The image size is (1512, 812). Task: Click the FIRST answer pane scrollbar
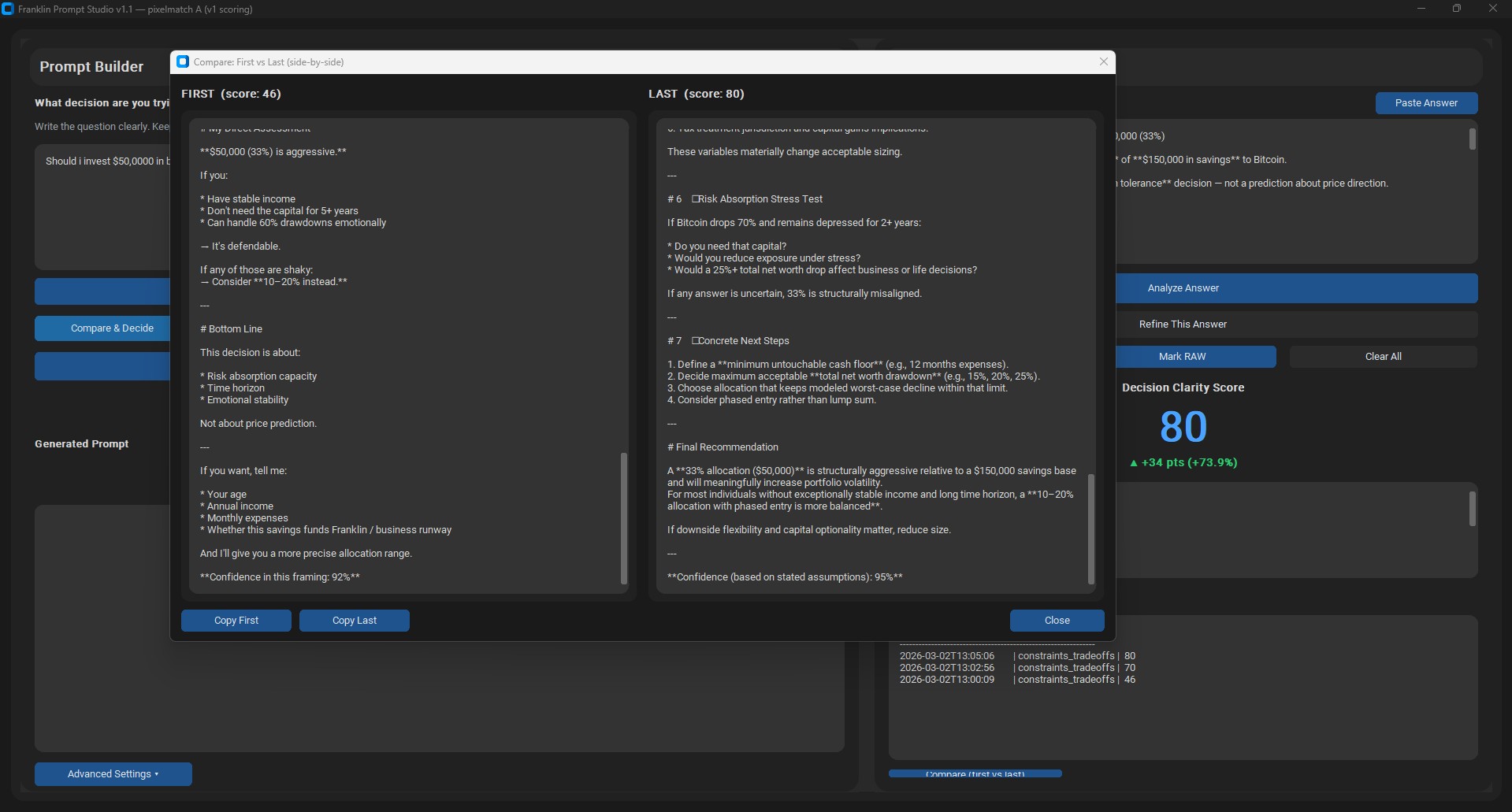[x=624, y=517]
